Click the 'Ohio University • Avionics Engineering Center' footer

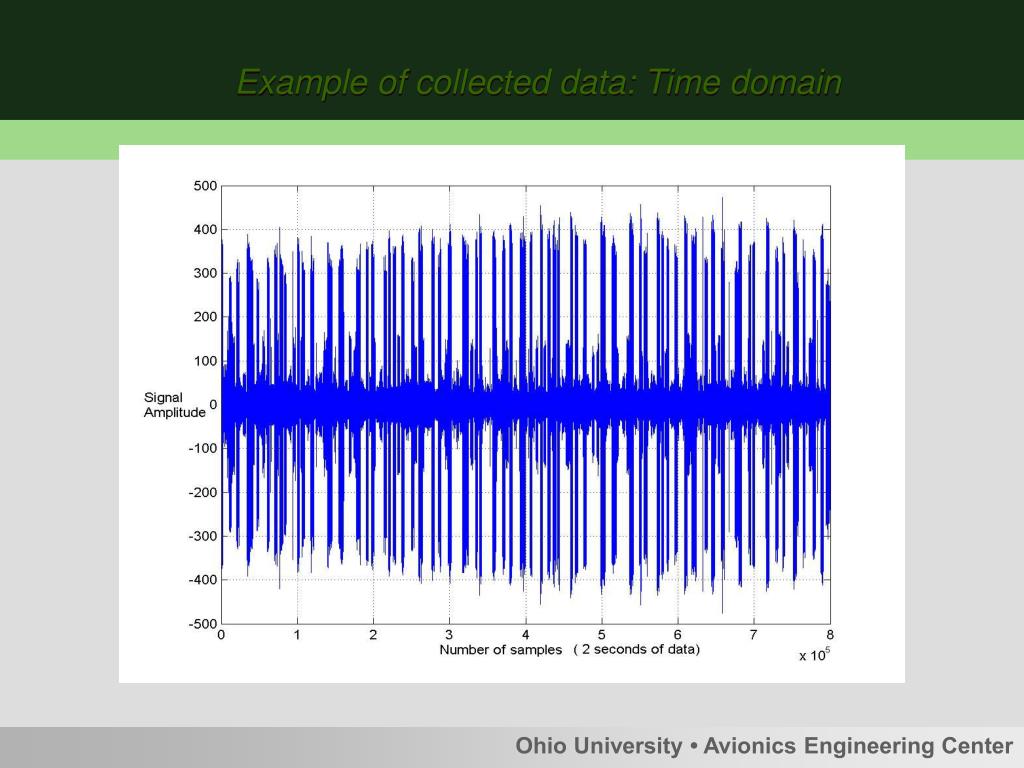(x=764, y=746)
